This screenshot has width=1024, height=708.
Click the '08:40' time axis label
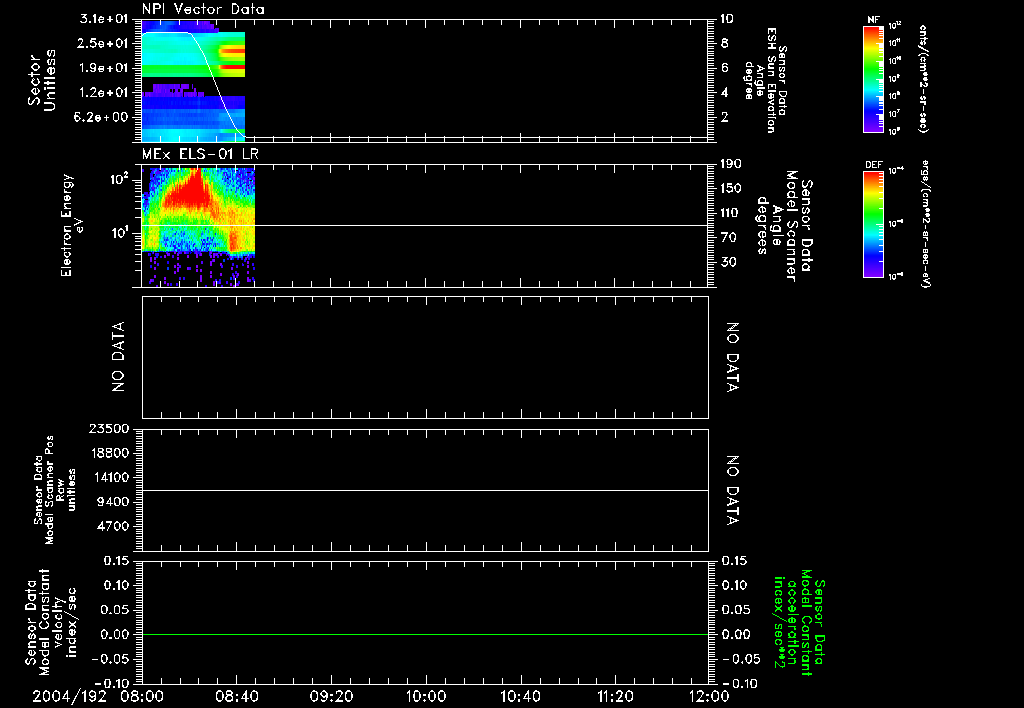click(x=236, y=696)
